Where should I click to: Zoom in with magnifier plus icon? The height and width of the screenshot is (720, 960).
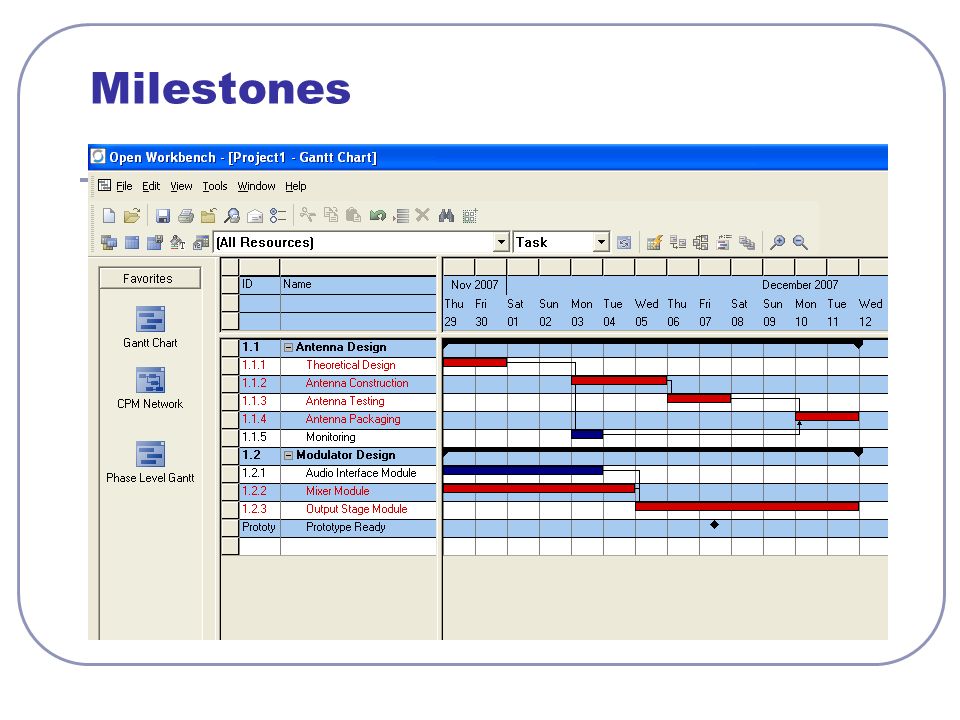click(778, 242)
